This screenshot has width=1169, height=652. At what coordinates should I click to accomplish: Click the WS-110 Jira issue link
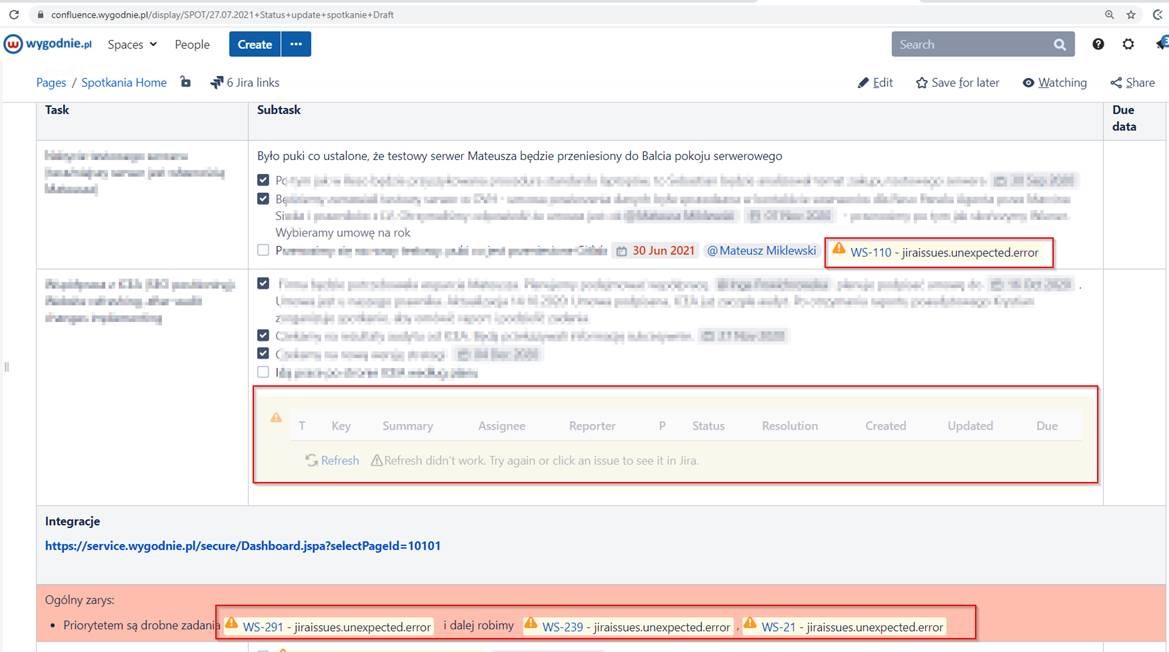944,253
